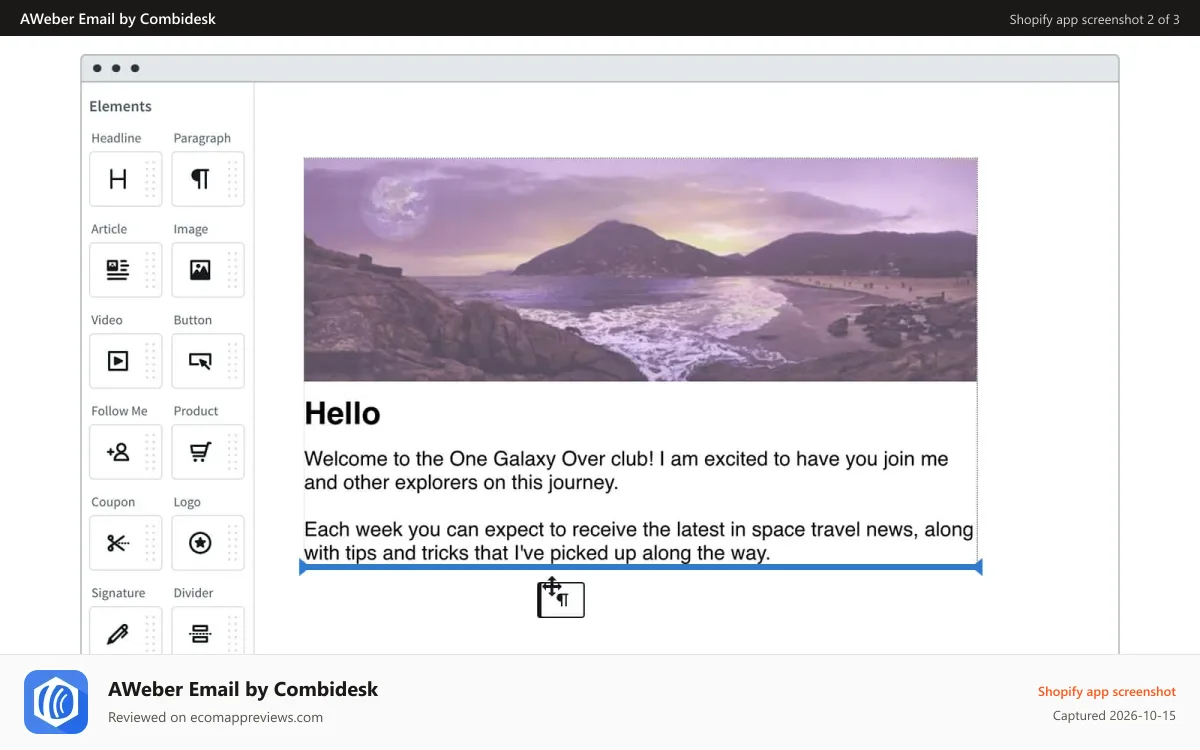Select the Headline element icon
The height and width of the screenshot is (750, 1200).
tap(118, 179)
